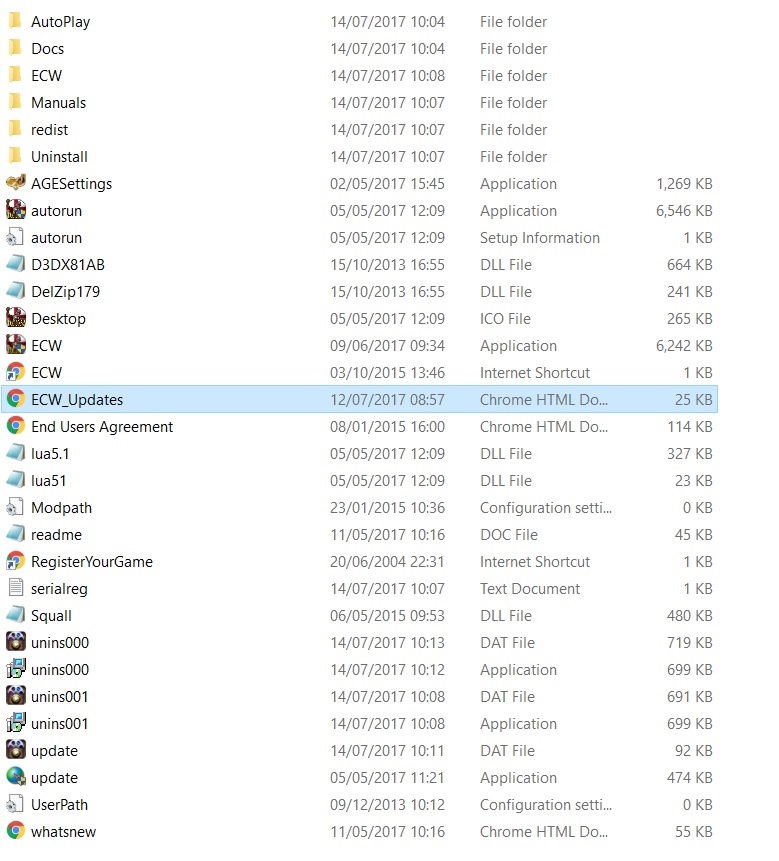
Task: Click the ECW Internet Shortcut icon
Action: coord(15,372)
